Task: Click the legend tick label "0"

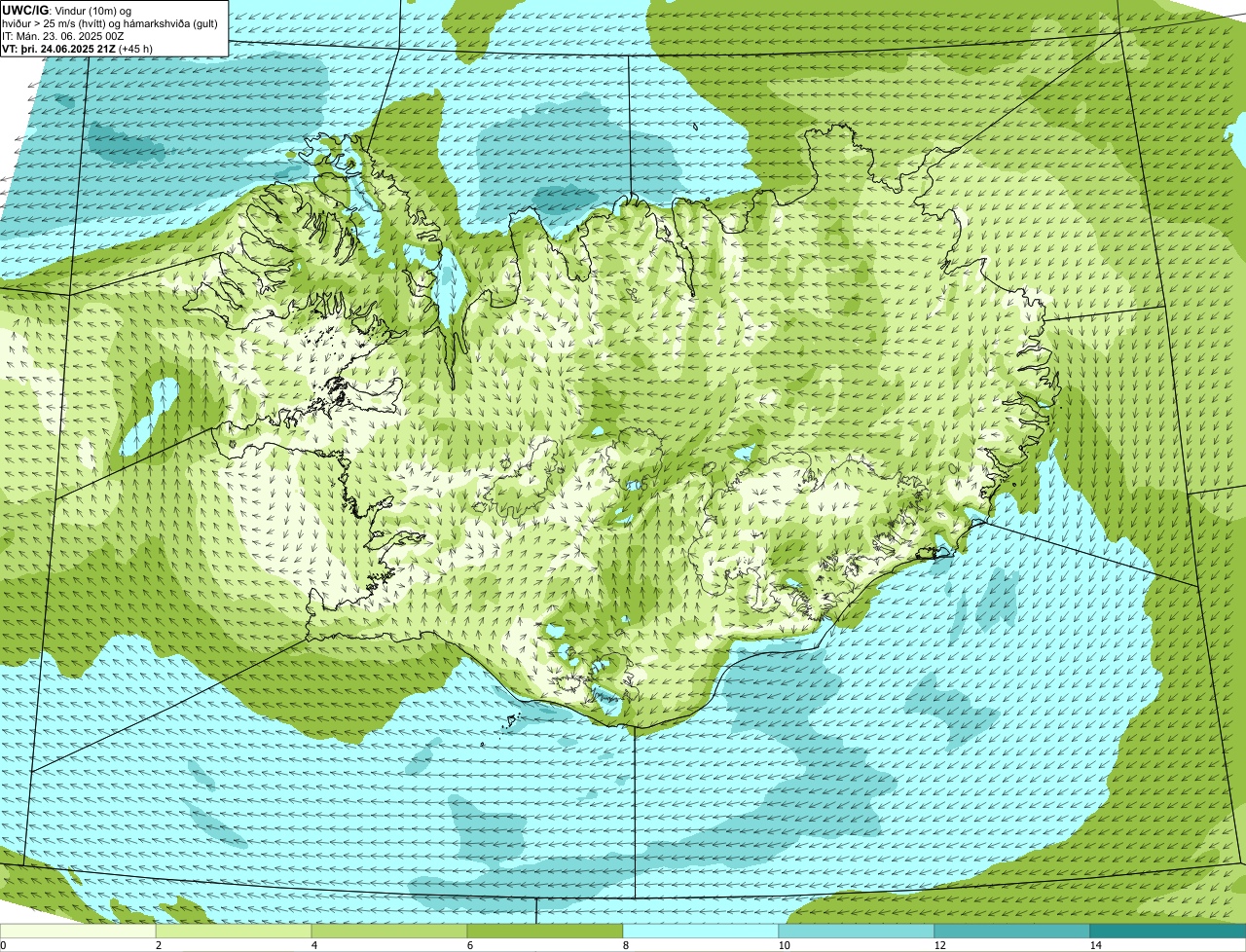Action: pyautogui.click(x=3, y=945)
